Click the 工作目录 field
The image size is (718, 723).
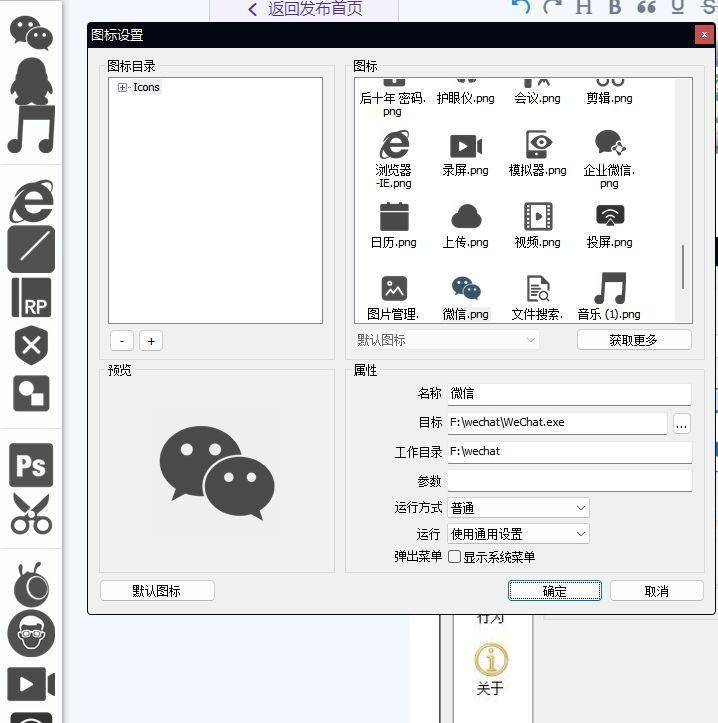click(570, 452)
